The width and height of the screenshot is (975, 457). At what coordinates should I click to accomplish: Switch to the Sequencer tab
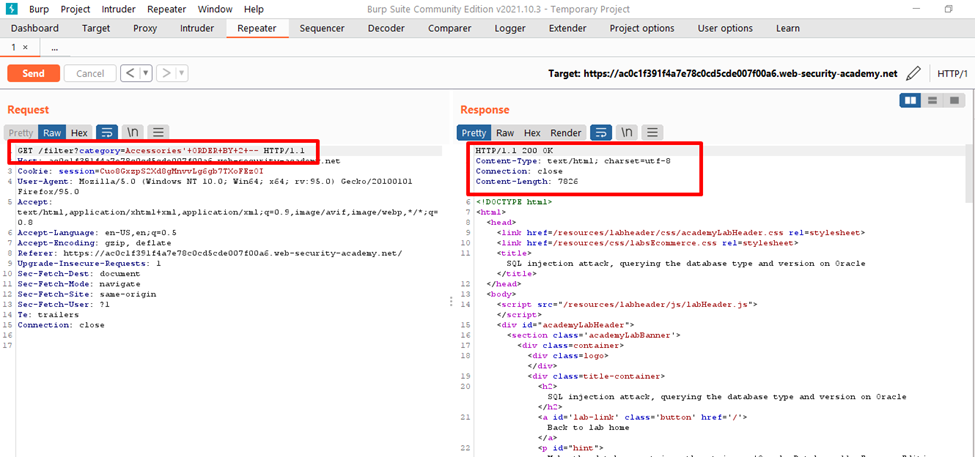321,29
